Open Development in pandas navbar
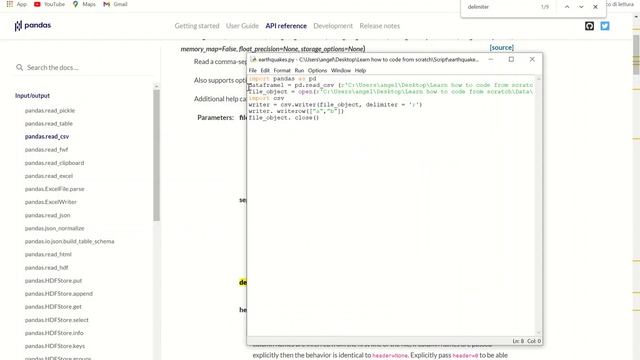Viewport: 640px width, 360px height. click(333, 26)
